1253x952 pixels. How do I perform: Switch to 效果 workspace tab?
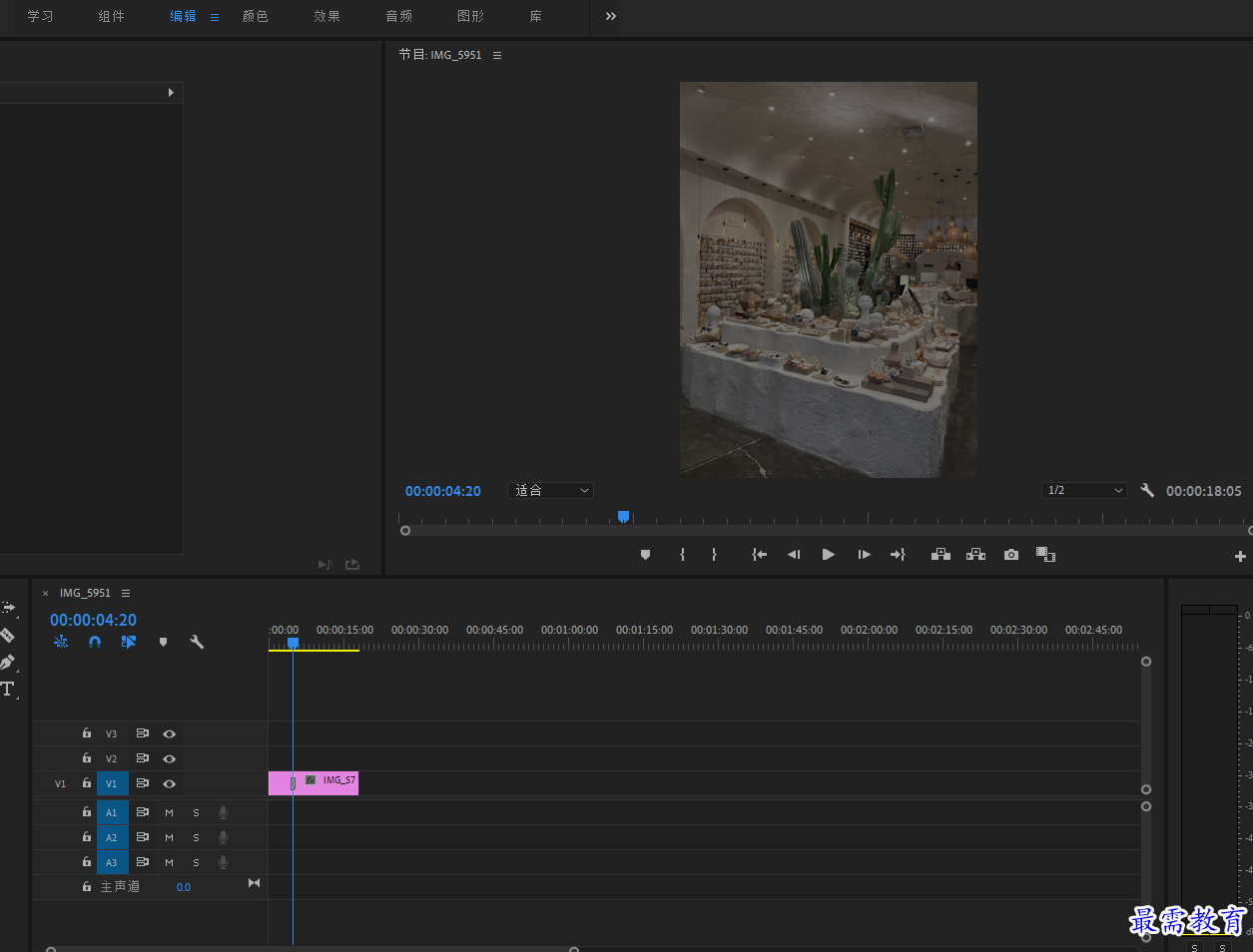(x=327, y=16)
